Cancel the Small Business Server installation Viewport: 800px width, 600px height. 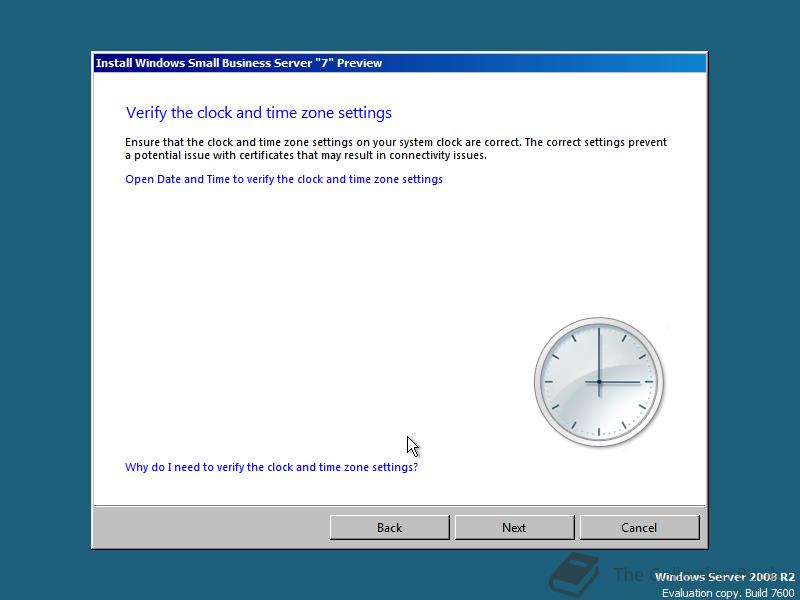pos(639,527)
